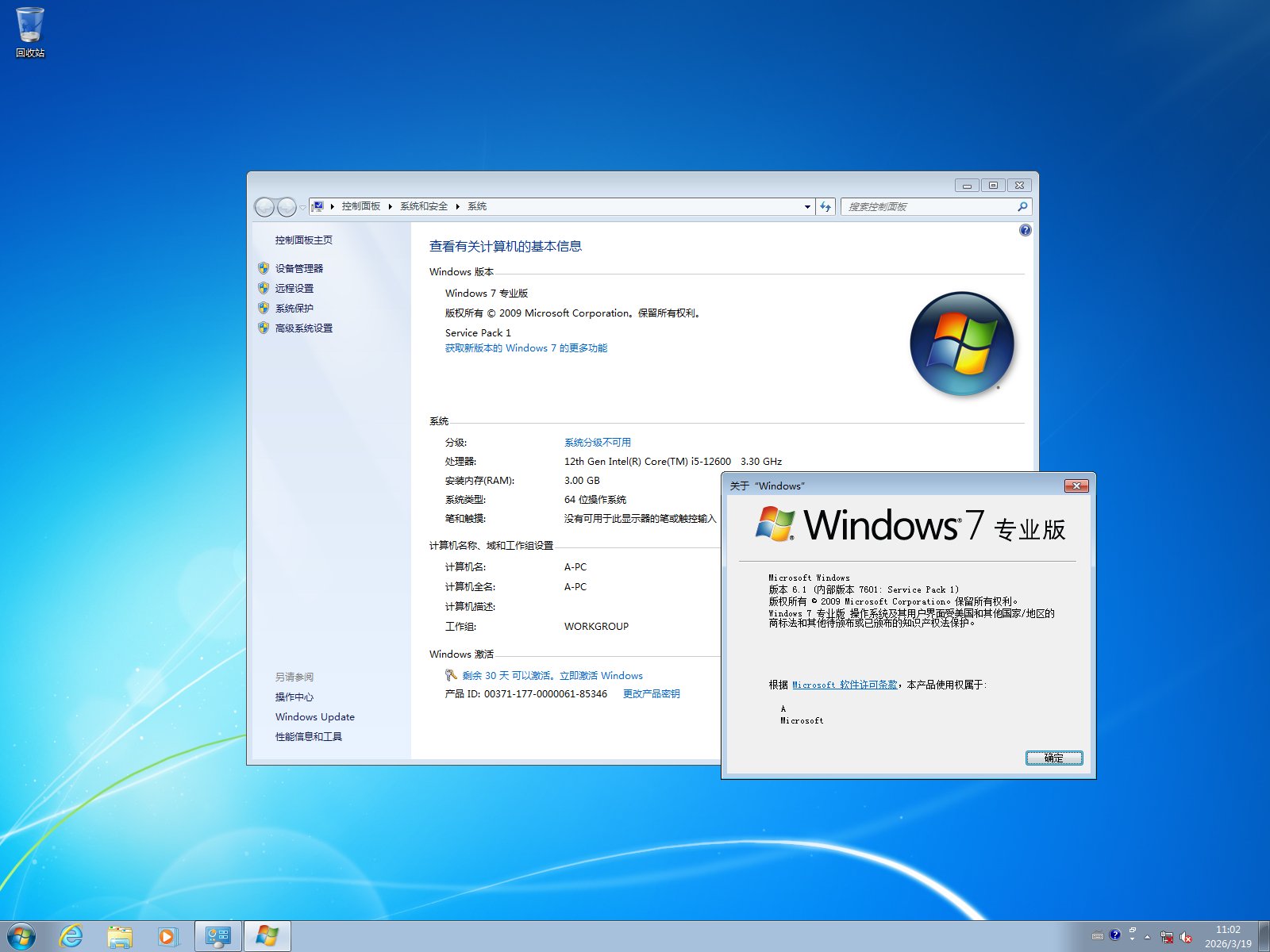Image resolution: width=1270 pixels, height=952 pixels.
Task: Click shield icon beside 高级系统设置
Action: (x=264, y=328)
